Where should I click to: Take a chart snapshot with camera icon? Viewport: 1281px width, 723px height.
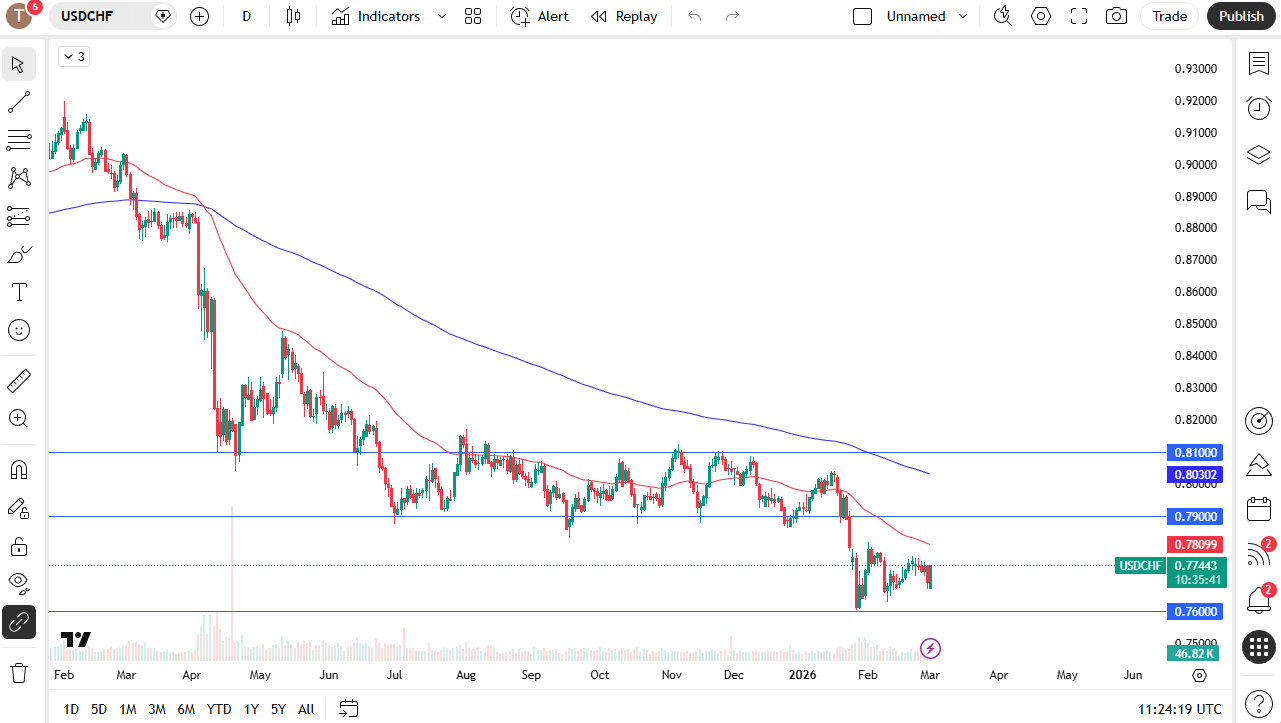pos(1116,16)
